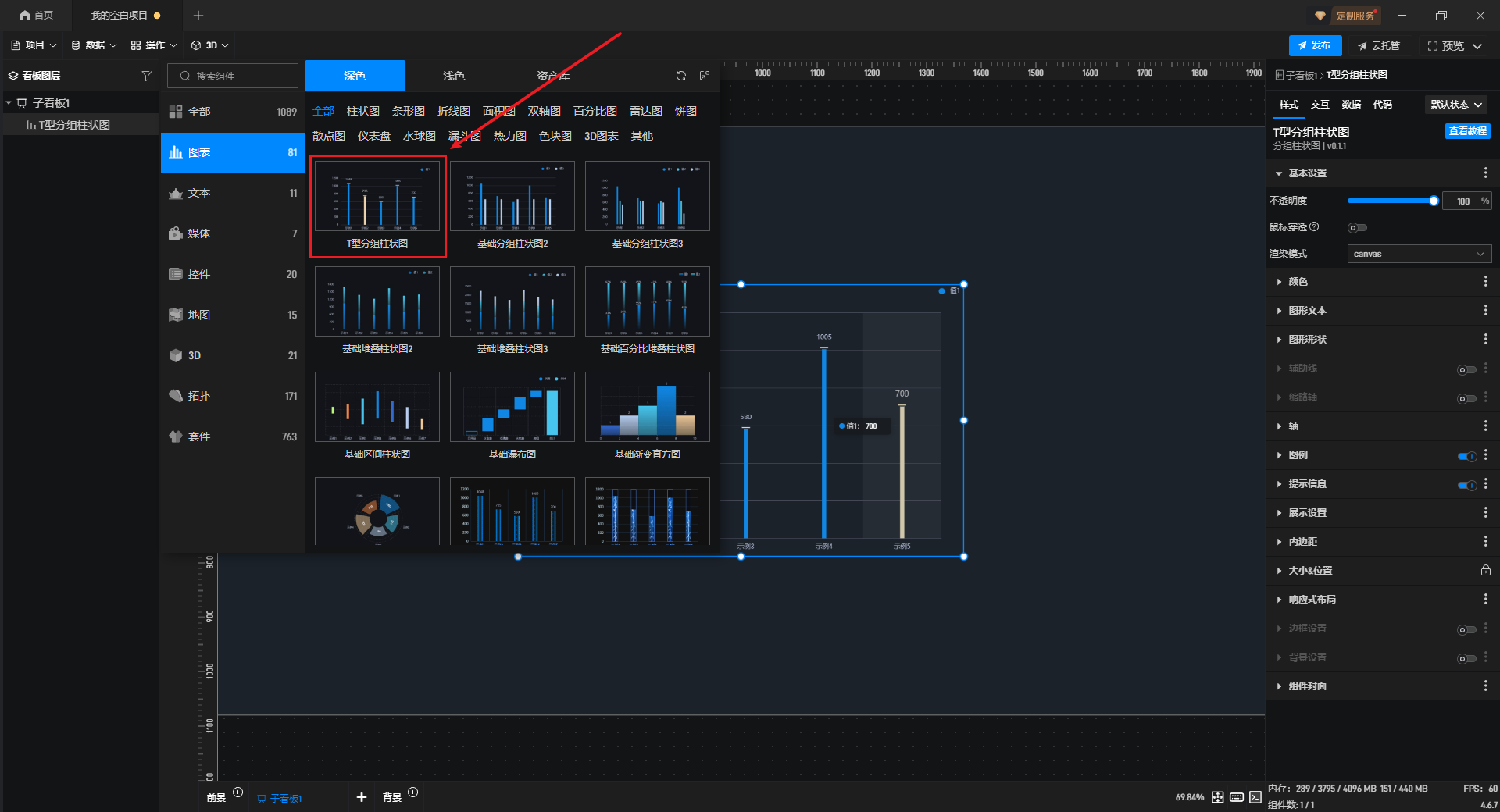Click the lock icon beside 大小&位置
1500x812 pixels.
pos(1485,571)
